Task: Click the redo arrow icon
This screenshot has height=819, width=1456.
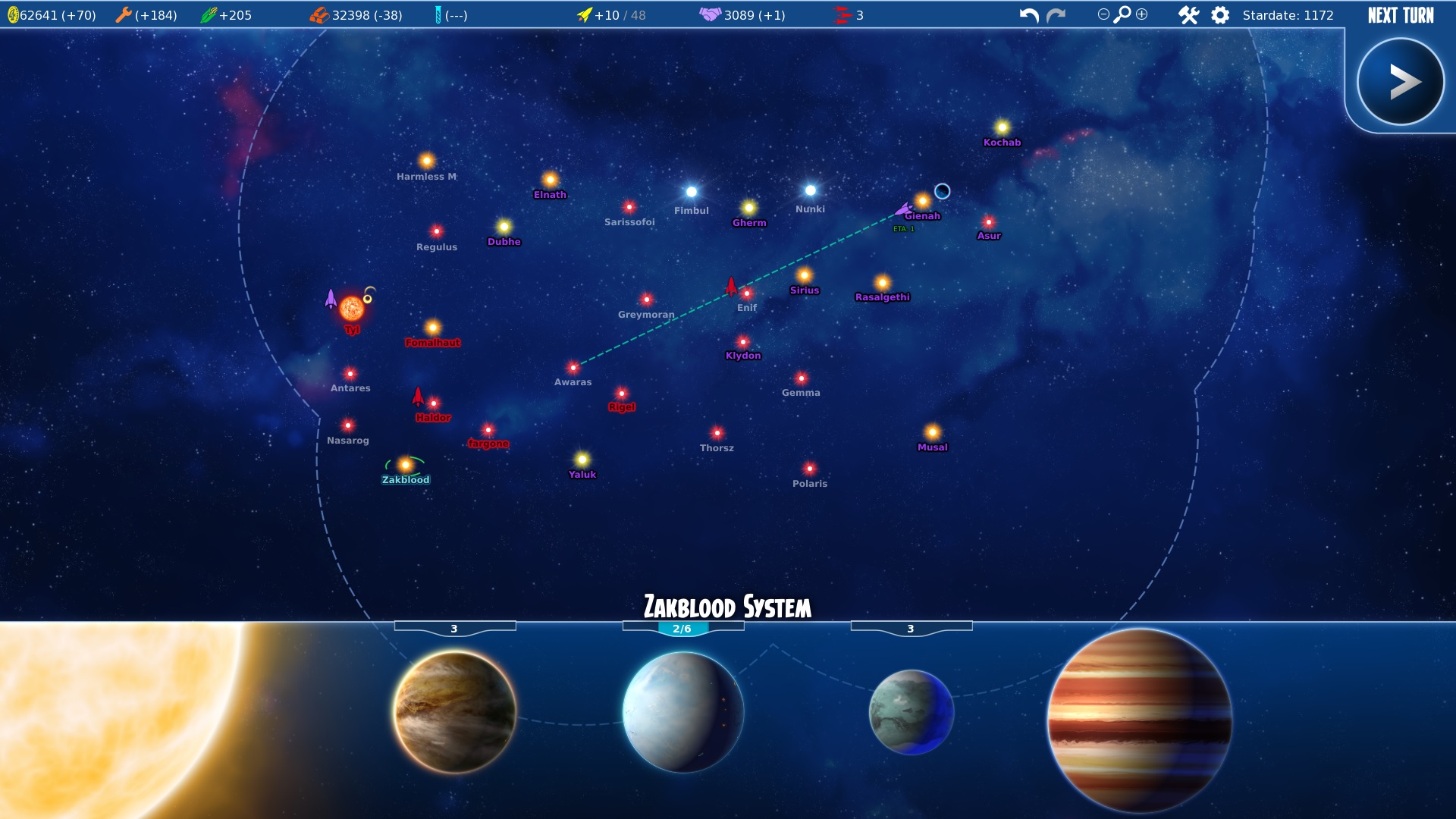Action: (x=1056, y=15)
